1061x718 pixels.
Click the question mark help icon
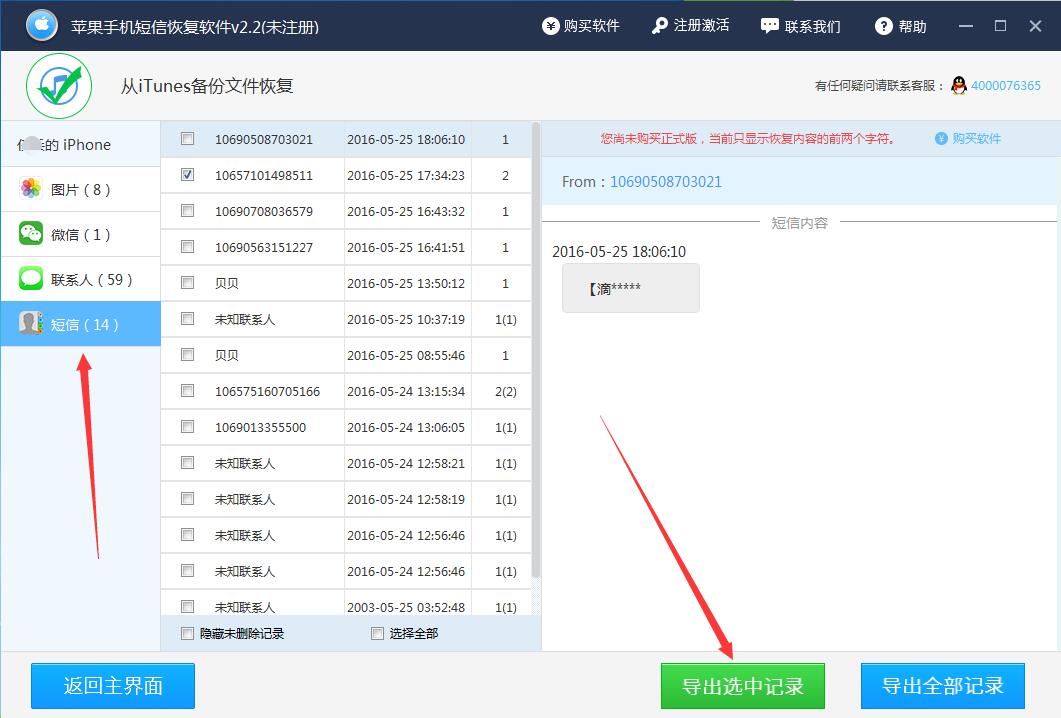pos(884,26)
